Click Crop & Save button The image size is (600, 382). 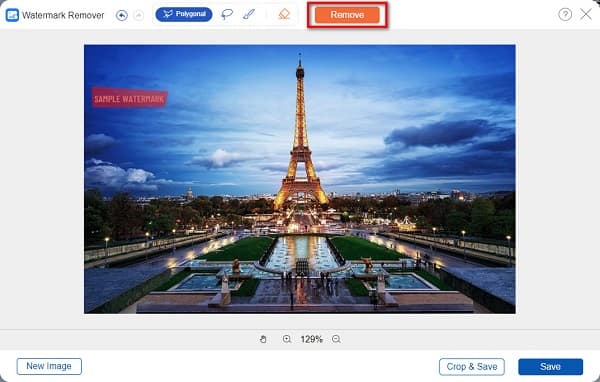(472, 367)
